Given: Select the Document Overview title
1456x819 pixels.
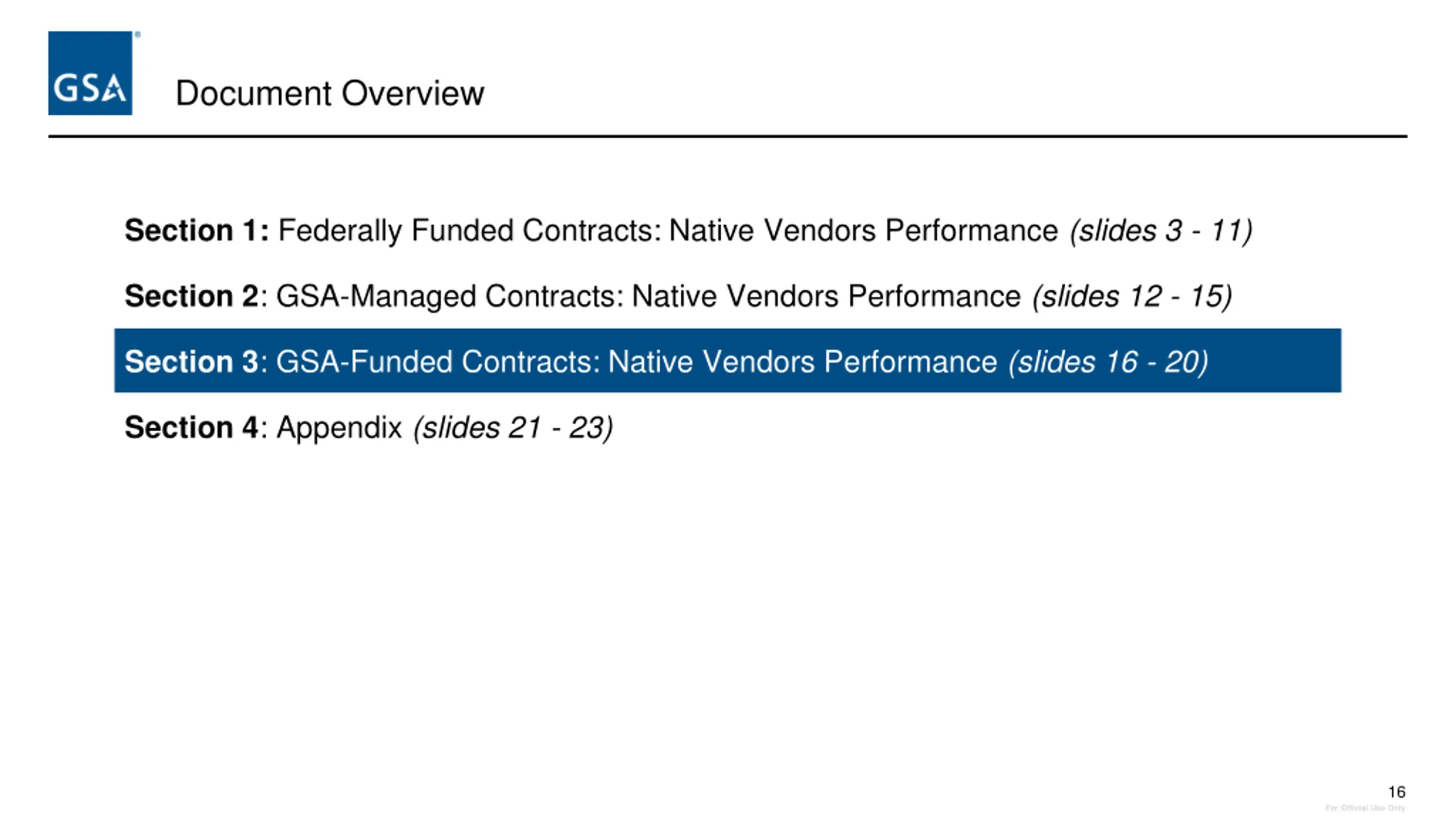Looking at the screenshot, I should click(330, 93).
